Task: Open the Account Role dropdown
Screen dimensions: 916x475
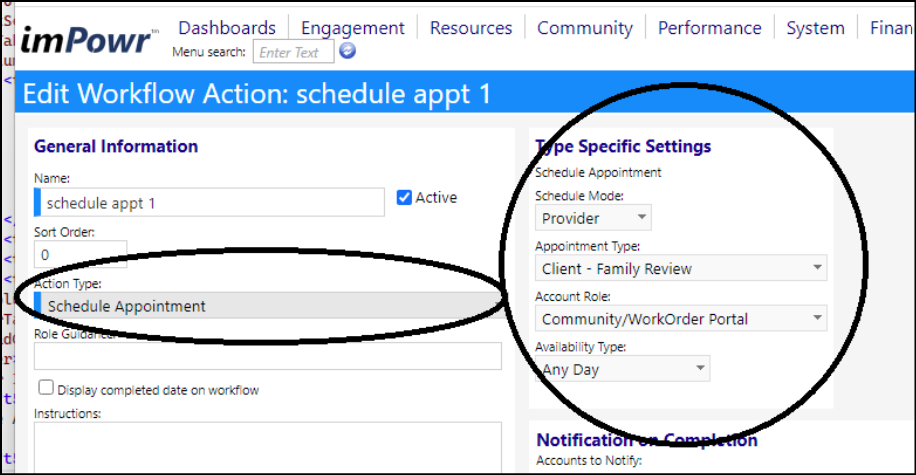Action: (681, 318)
